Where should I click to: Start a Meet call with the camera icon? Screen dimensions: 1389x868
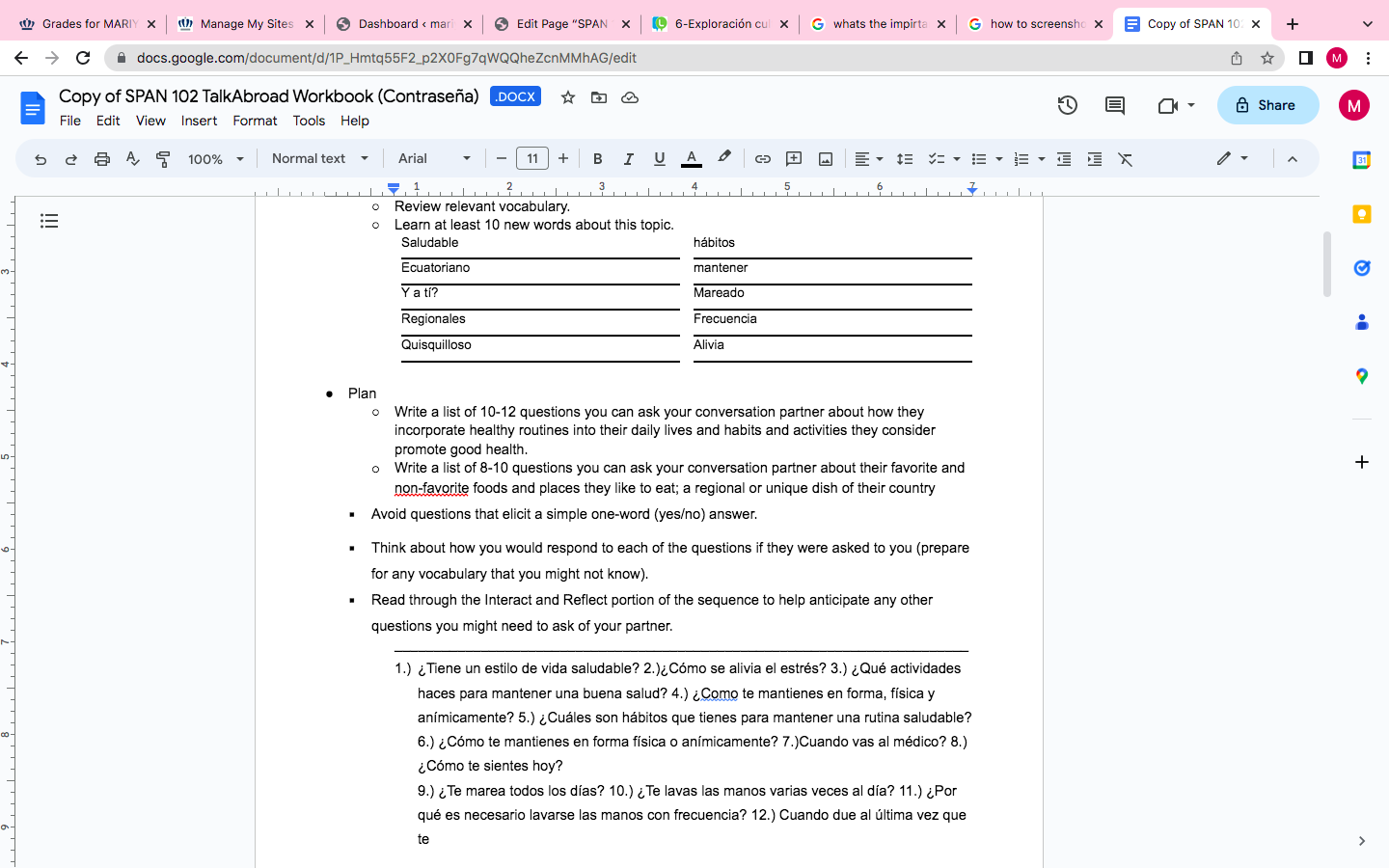1176,105
